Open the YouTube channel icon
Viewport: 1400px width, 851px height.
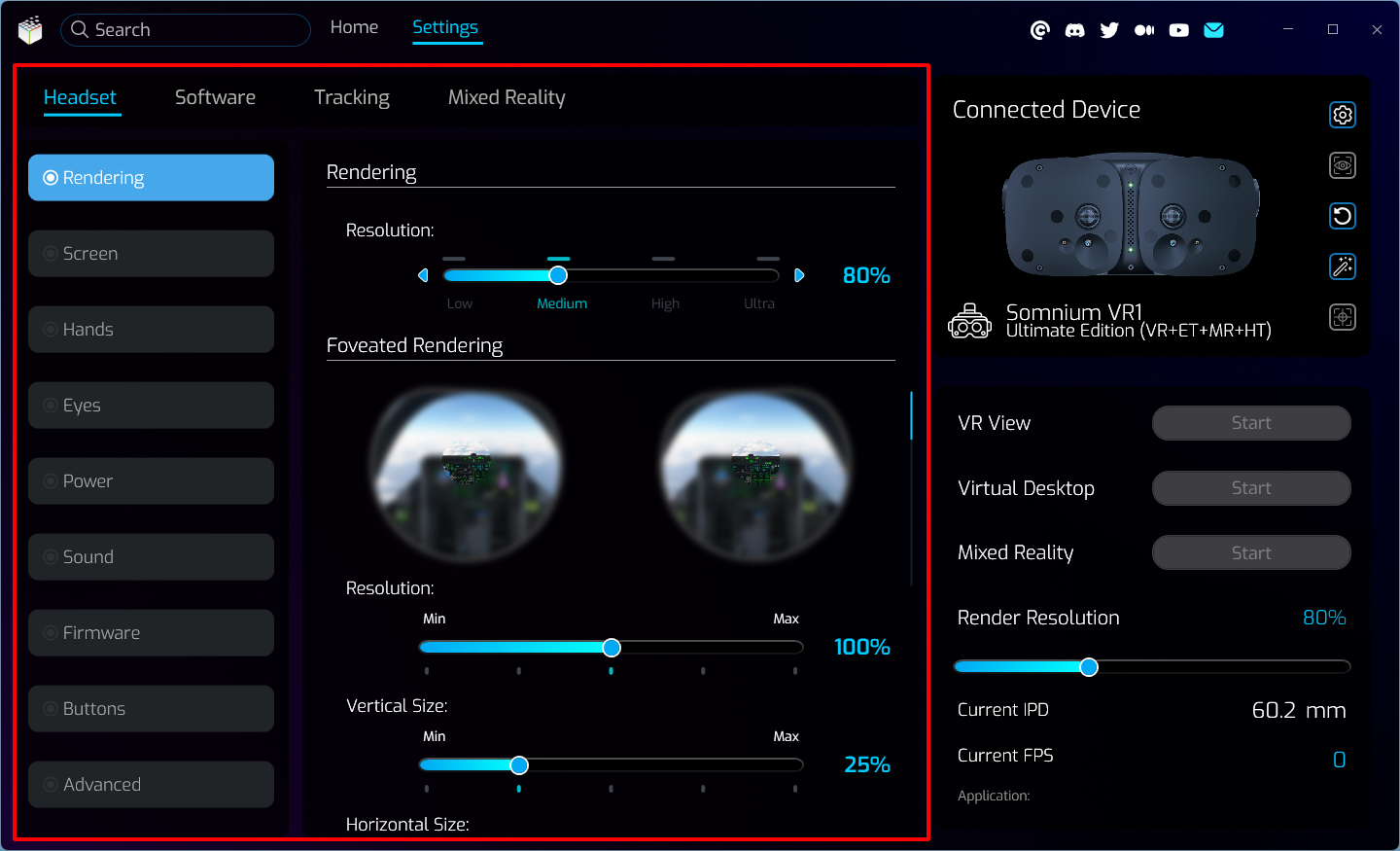[x=1178, y=30]
